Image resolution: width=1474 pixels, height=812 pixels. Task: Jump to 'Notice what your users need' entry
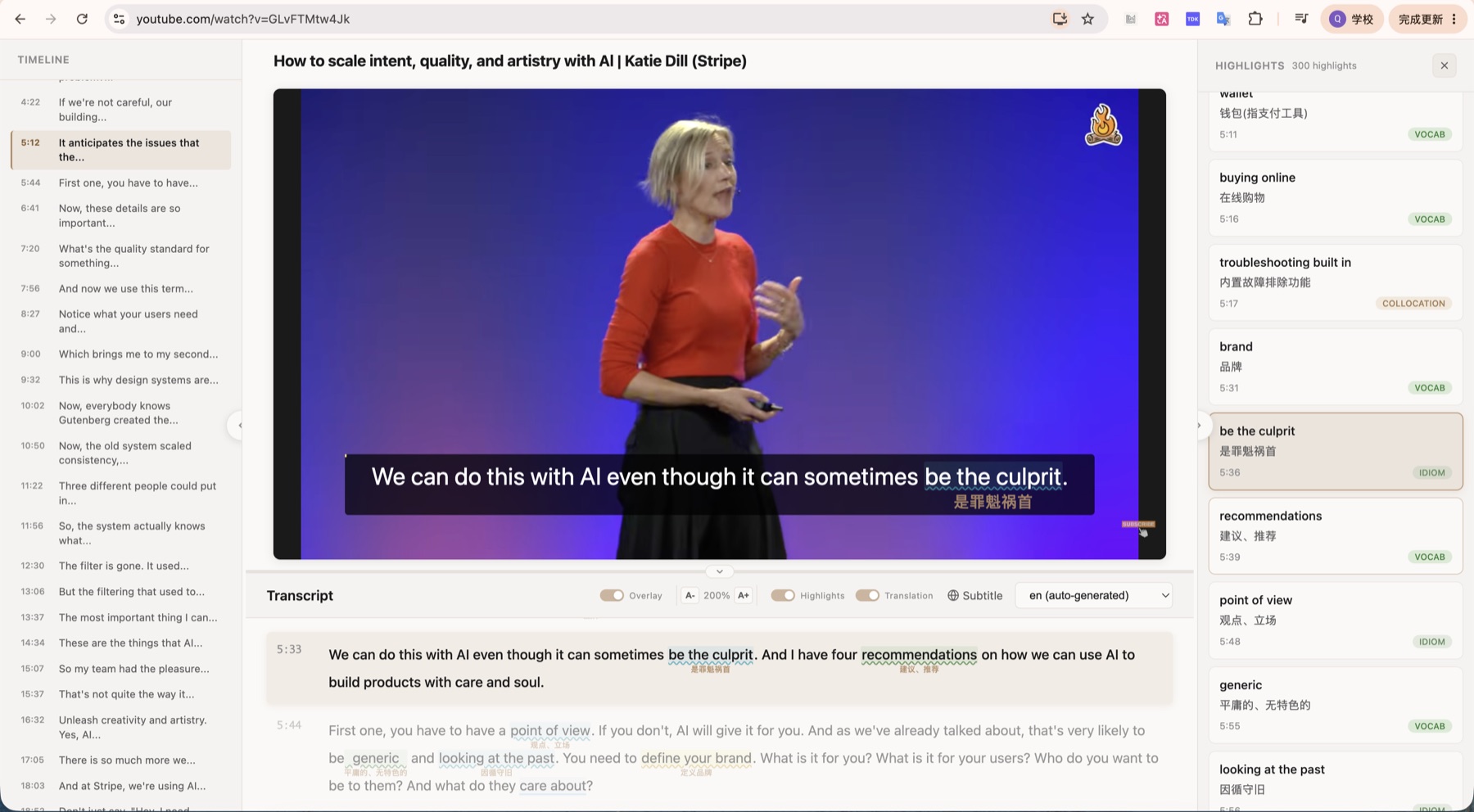tap(121, 321)
